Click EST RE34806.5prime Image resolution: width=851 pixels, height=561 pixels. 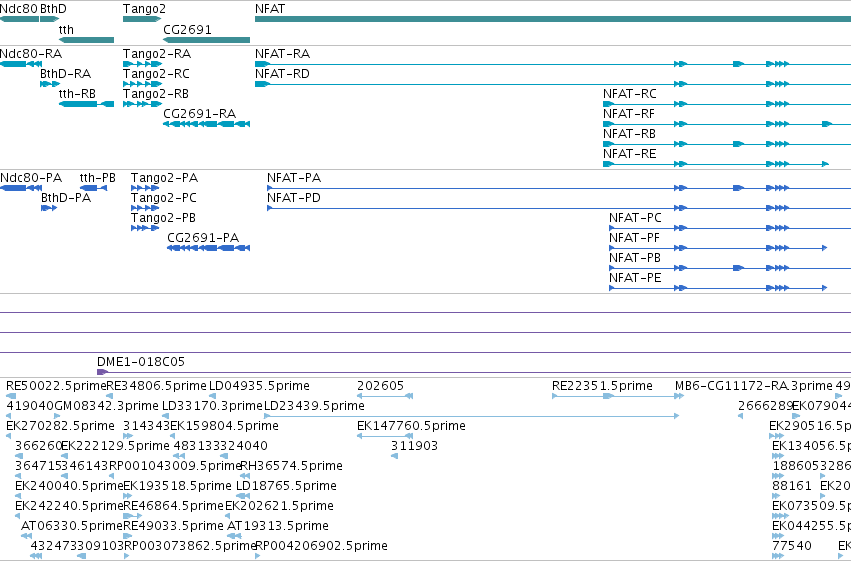click(157, 386)
